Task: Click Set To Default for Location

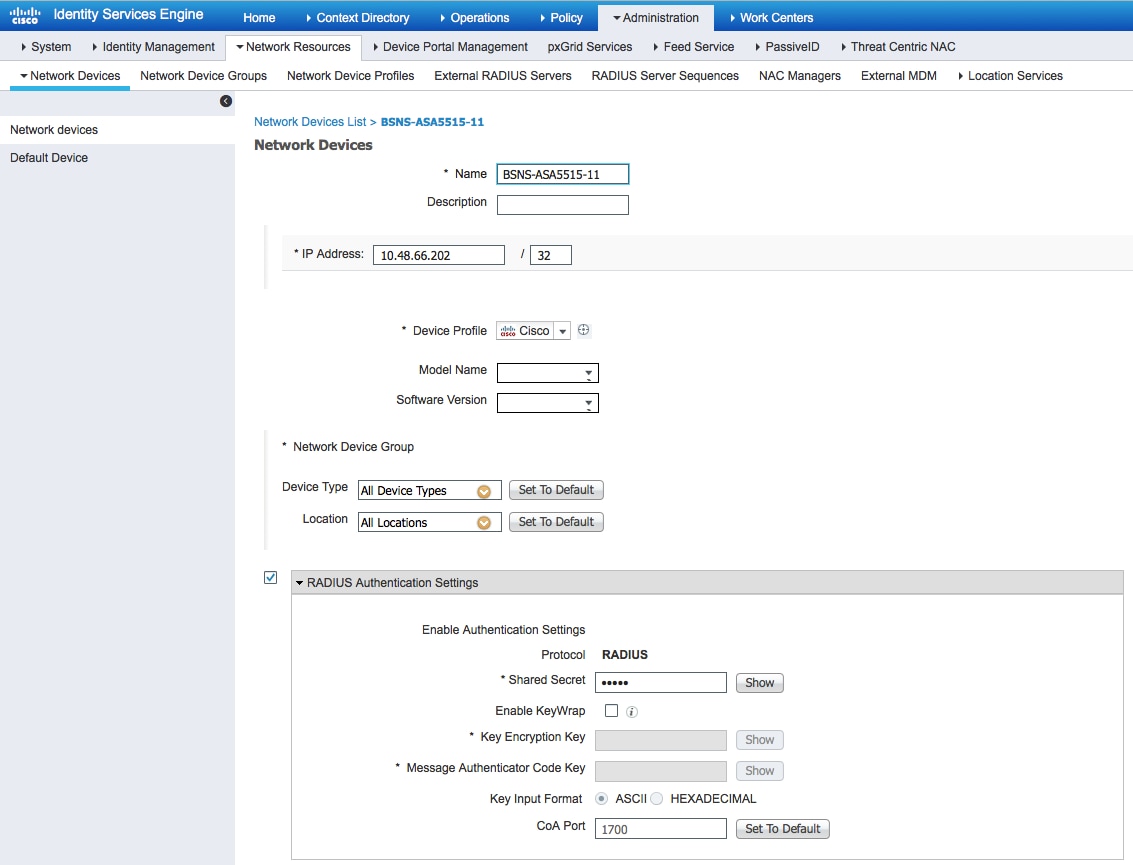Action: click(x=556, y=522)
